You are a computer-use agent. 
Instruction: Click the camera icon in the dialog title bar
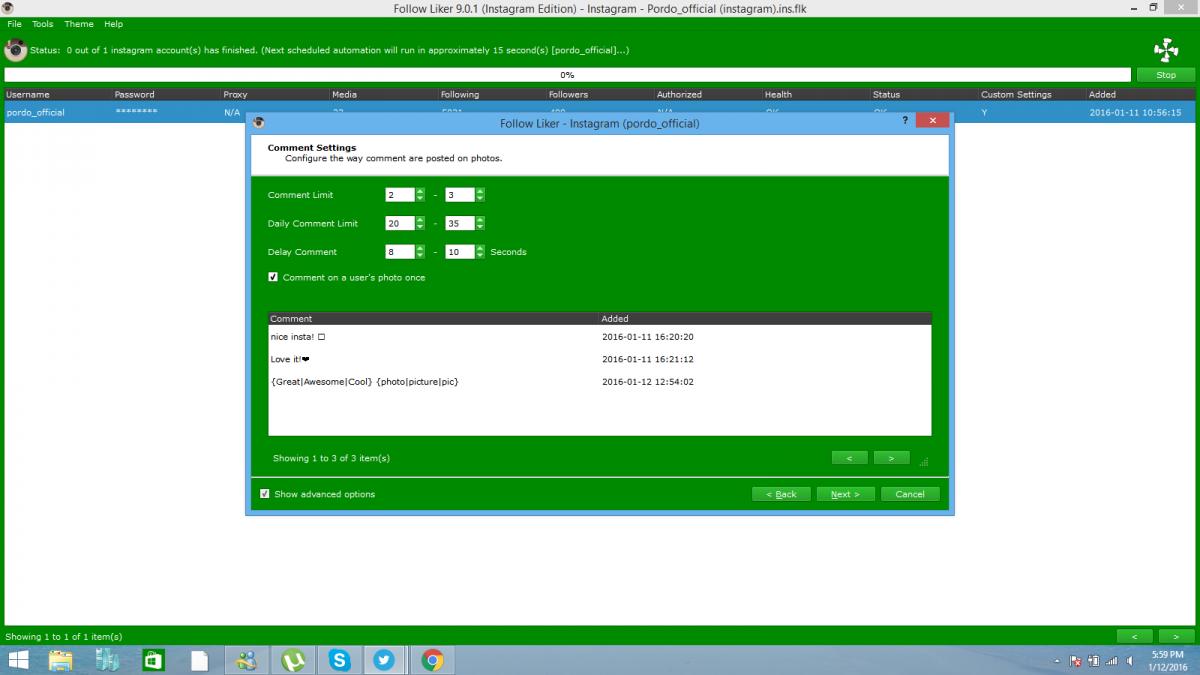(259, 123)
